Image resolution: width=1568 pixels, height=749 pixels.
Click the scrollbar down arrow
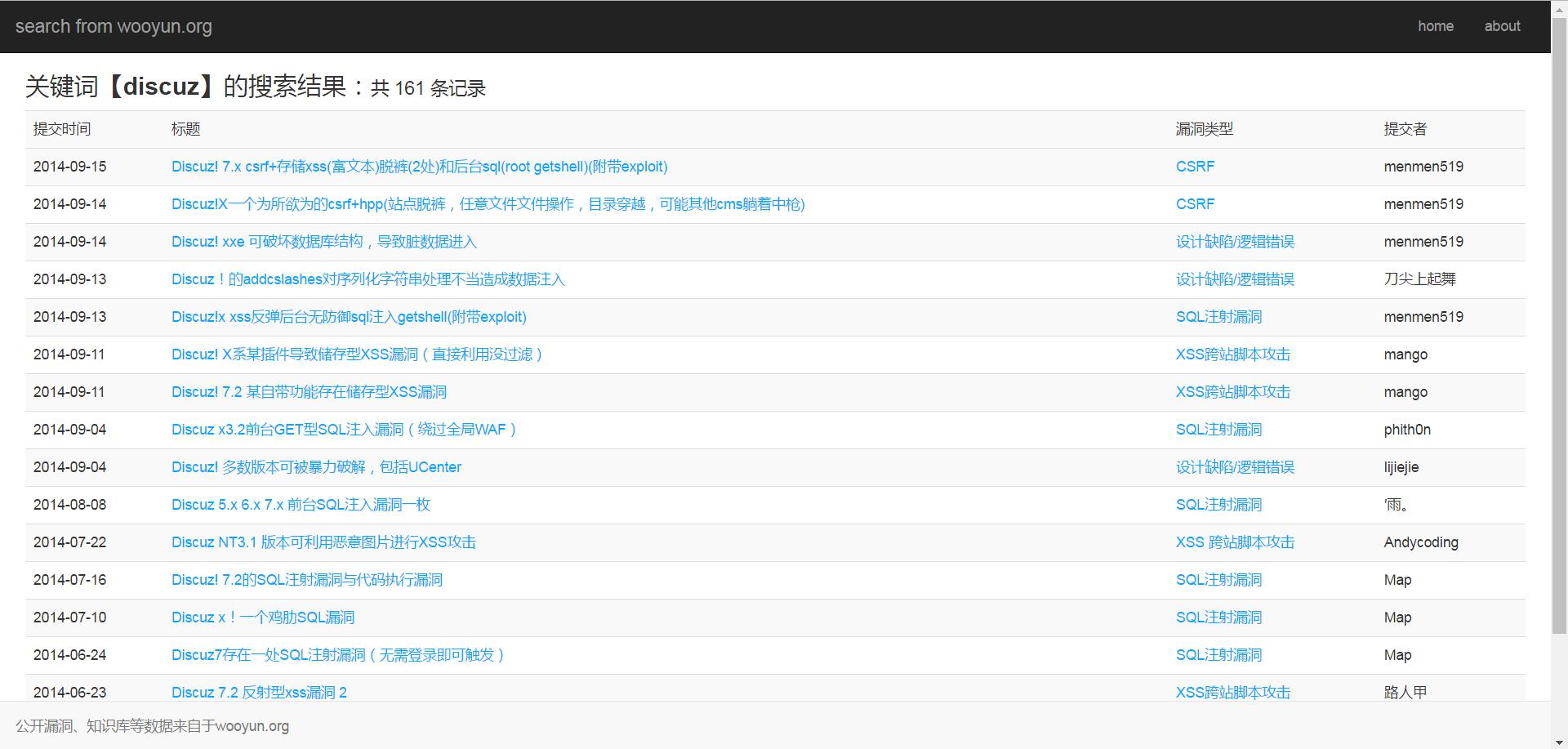click(1561, 742)
